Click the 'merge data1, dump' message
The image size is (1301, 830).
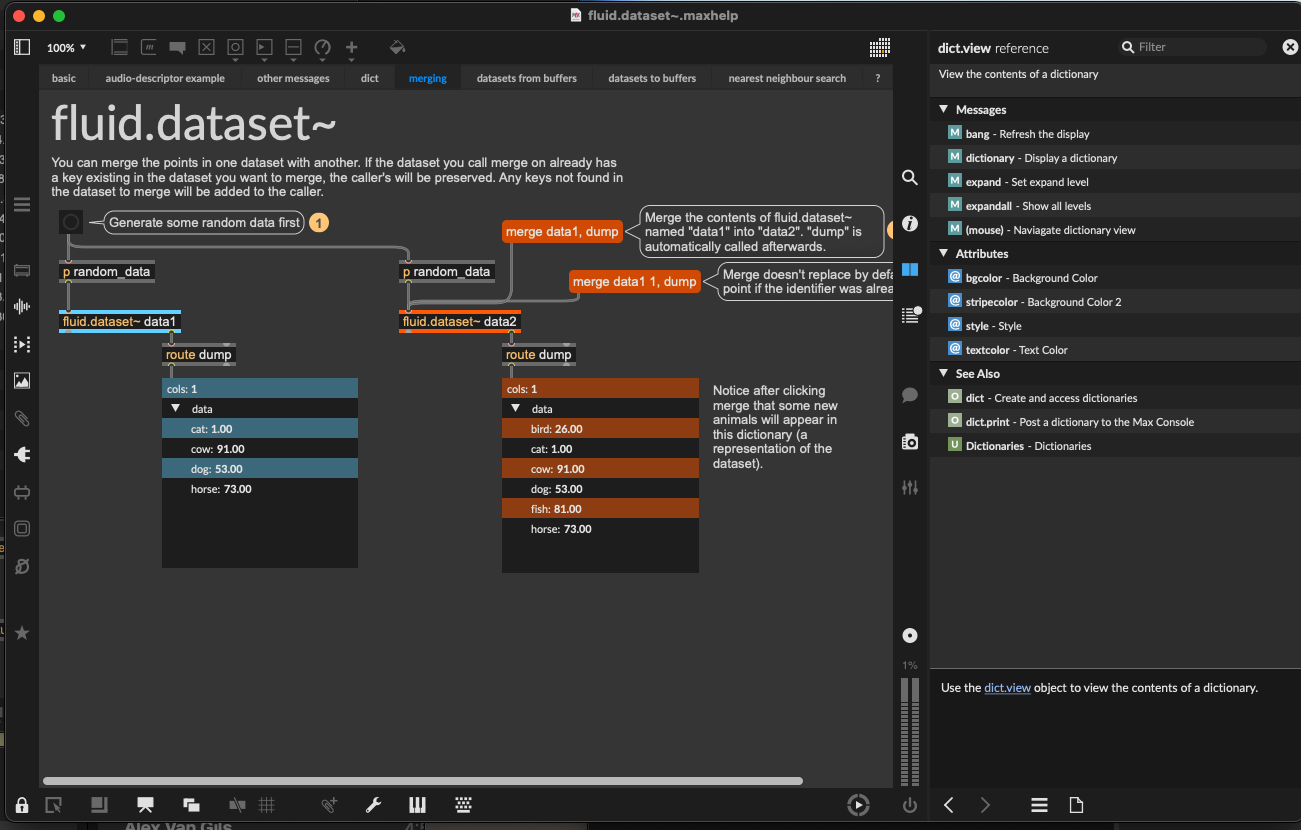(x=562, y=232)
